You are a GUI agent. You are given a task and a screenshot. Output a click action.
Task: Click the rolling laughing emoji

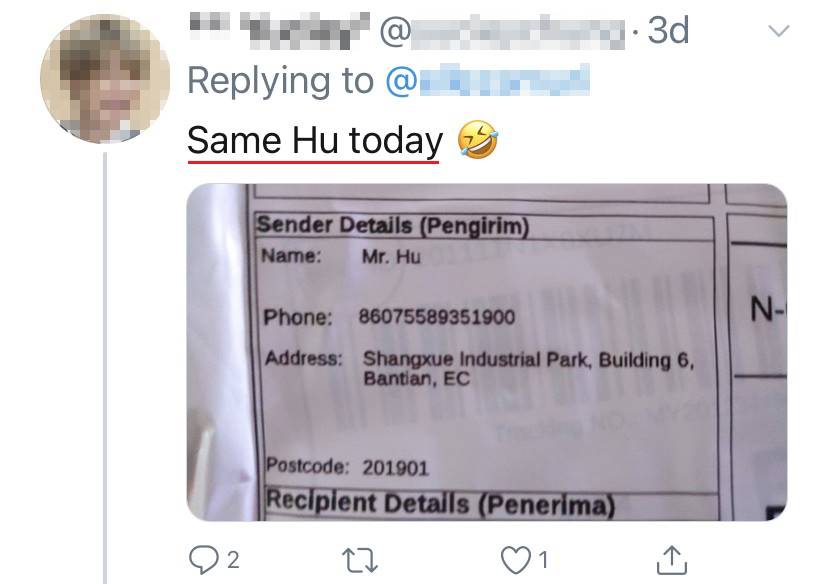(x=477, y=139)
